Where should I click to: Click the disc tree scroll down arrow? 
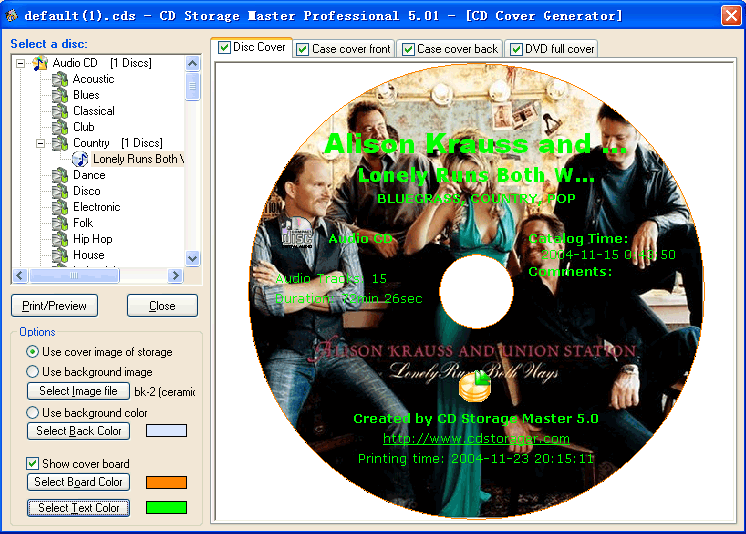(192, 258)
